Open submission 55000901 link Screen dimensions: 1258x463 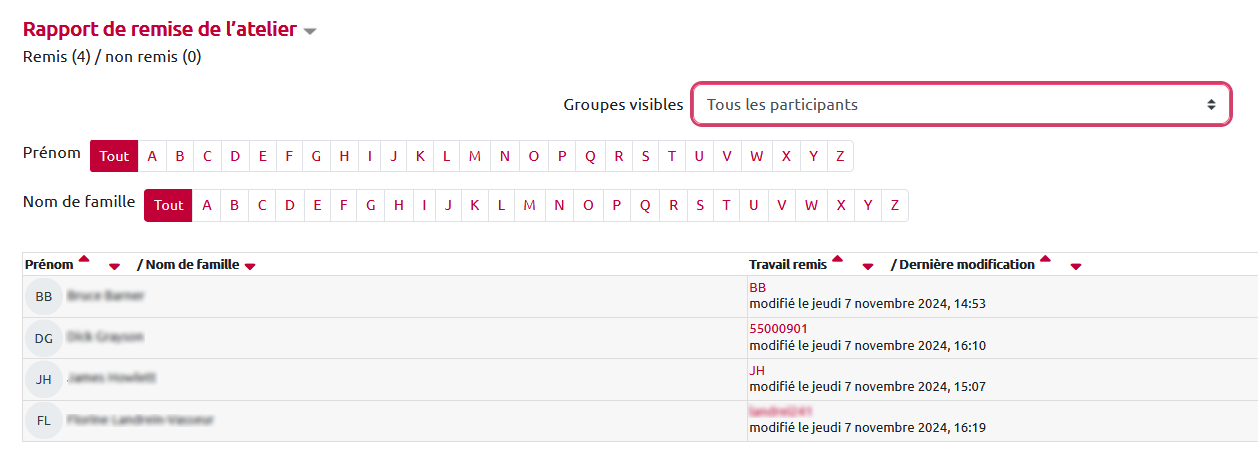(778, 329)
